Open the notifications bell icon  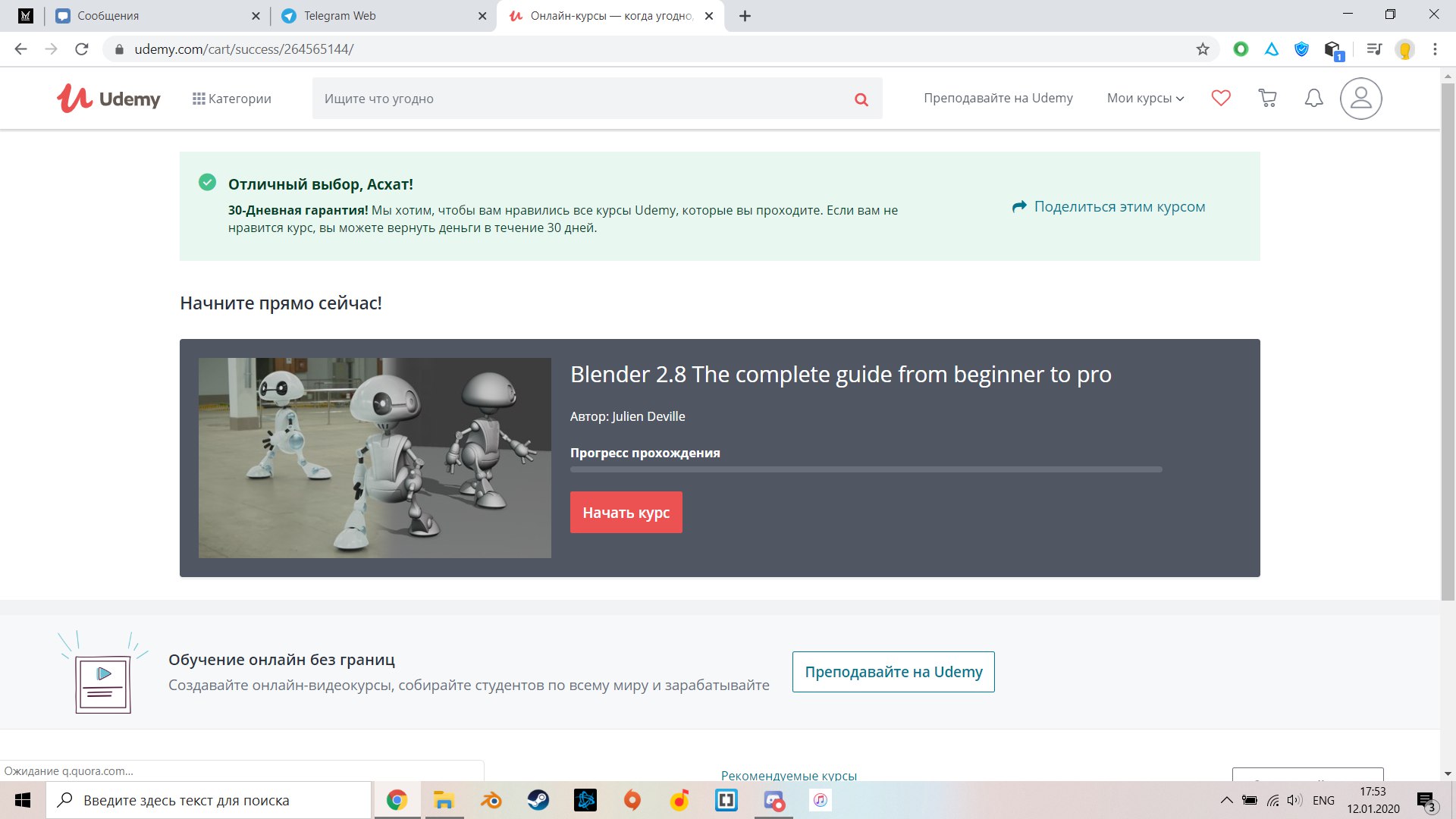point(1313,98)
